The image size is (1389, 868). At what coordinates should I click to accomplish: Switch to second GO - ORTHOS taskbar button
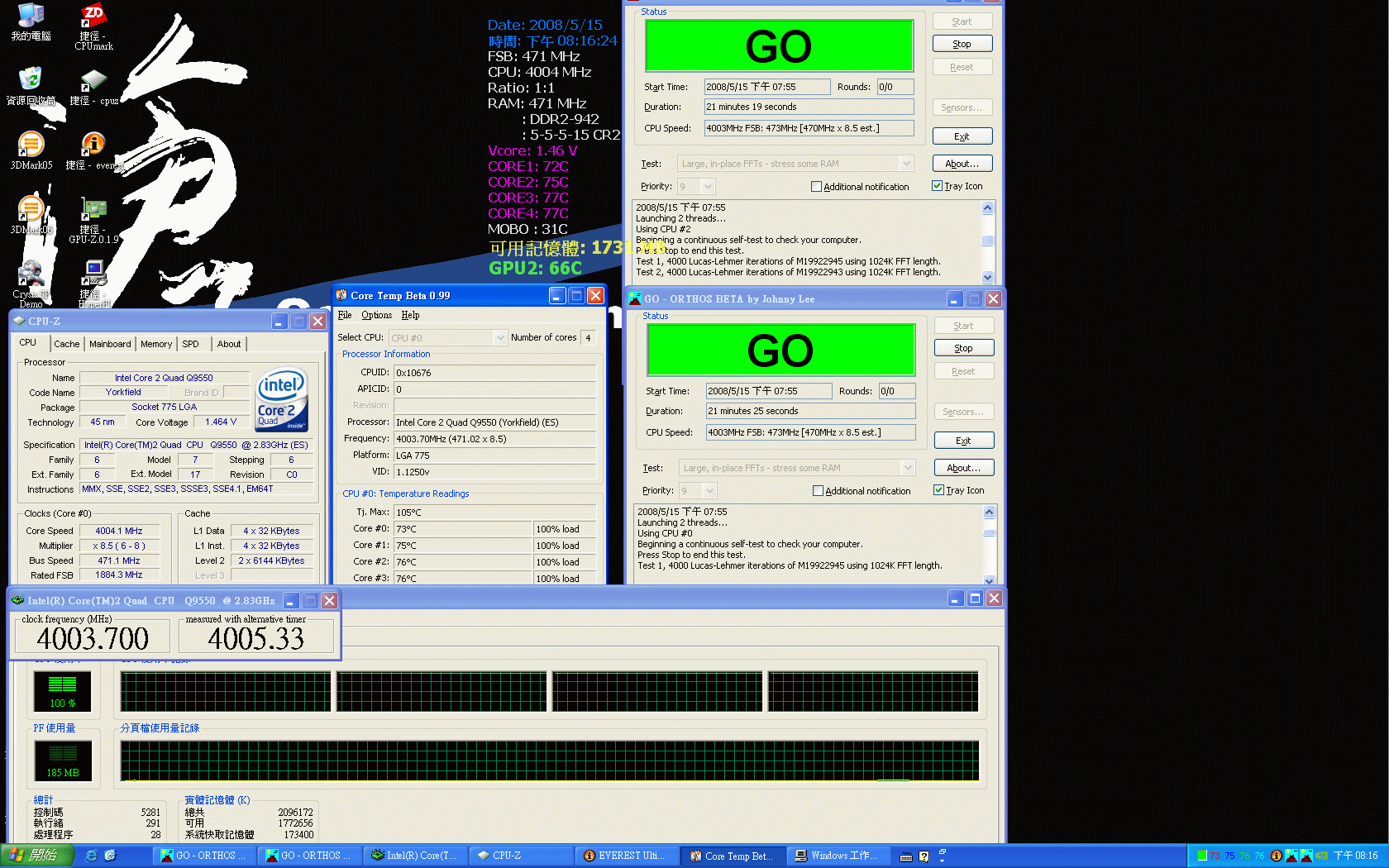point(310,856)
